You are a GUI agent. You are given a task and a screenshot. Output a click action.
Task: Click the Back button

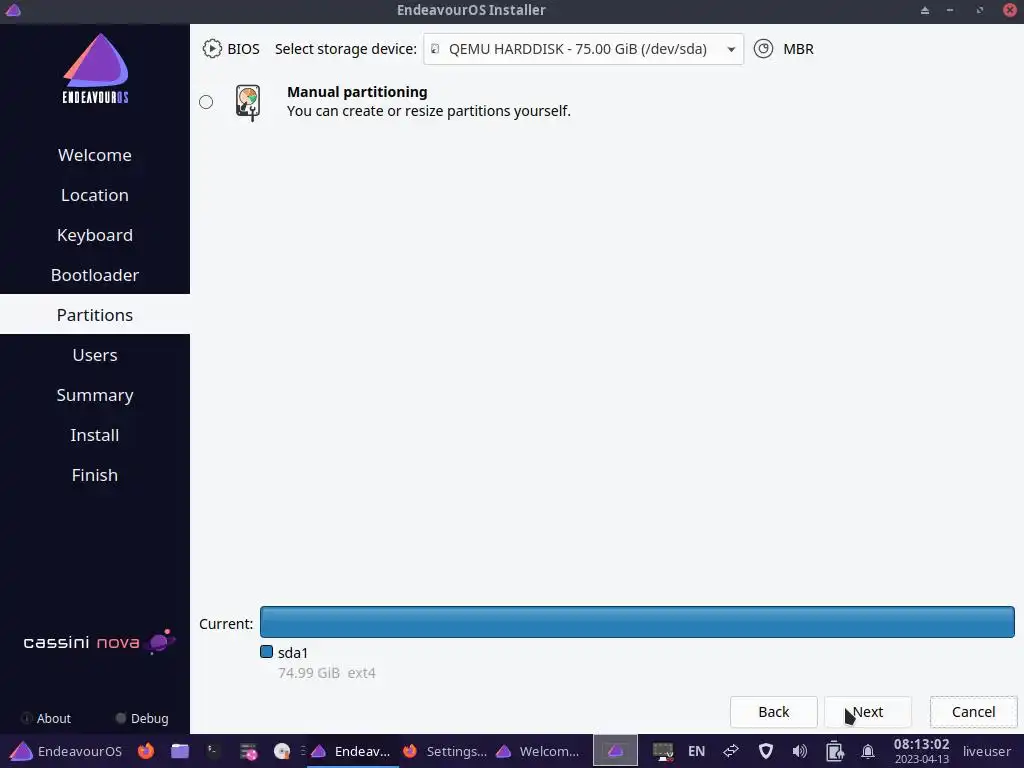point(774,712)
